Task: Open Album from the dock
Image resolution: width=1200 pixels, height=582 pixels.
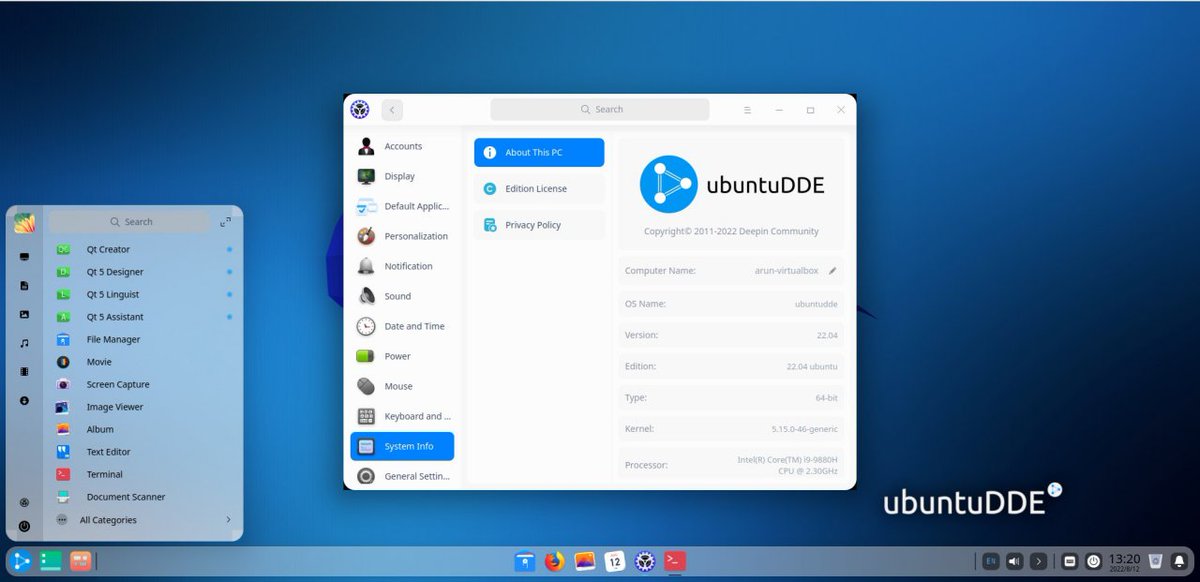Action: [585, 561]
